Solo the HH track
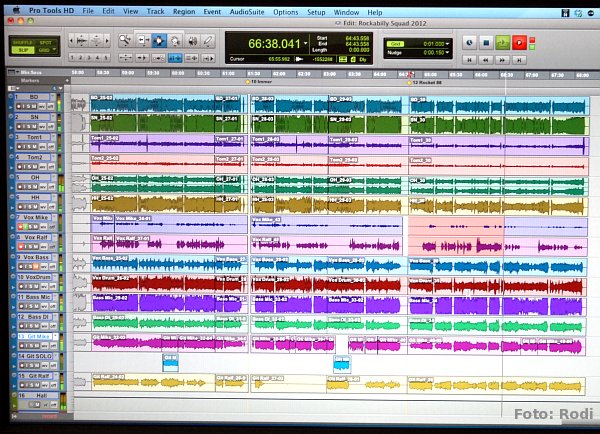Viewport: 600px width, 434px height. [x=29, y=207]
